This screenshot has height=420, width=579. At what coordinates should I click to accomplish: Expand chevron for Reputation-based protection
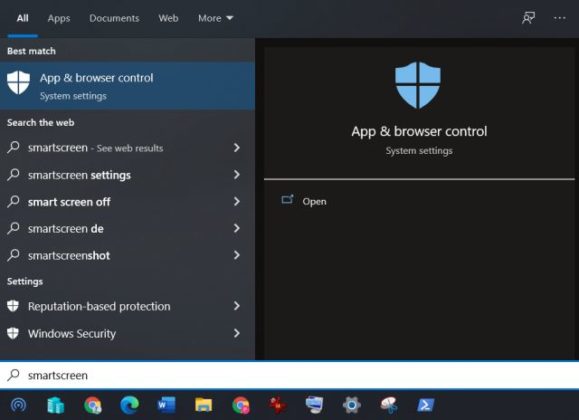click(x=237, y=306)
